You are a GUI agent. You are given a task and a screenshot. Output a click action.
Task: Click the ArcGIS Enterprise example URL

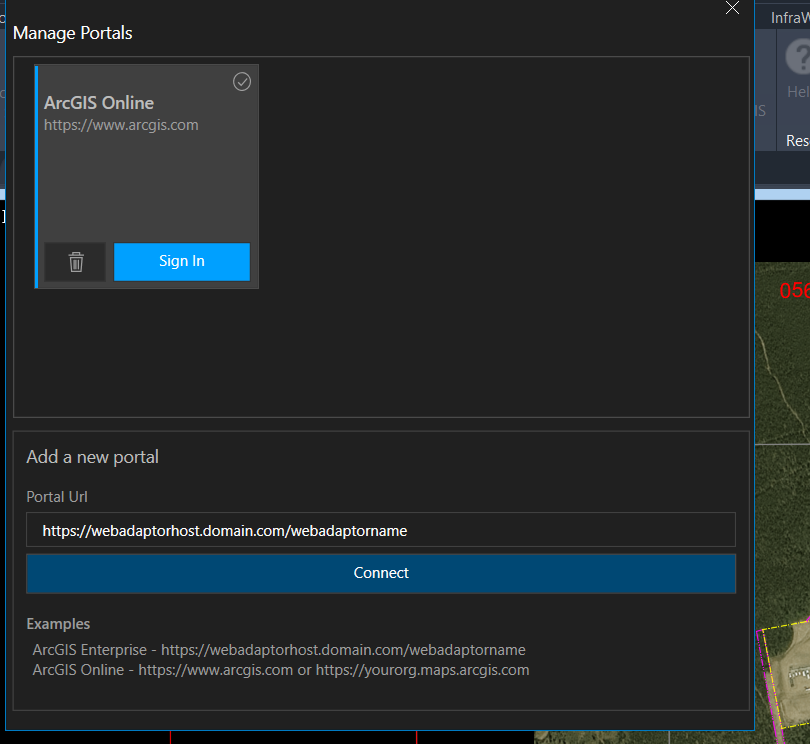[x=279, y=649]
